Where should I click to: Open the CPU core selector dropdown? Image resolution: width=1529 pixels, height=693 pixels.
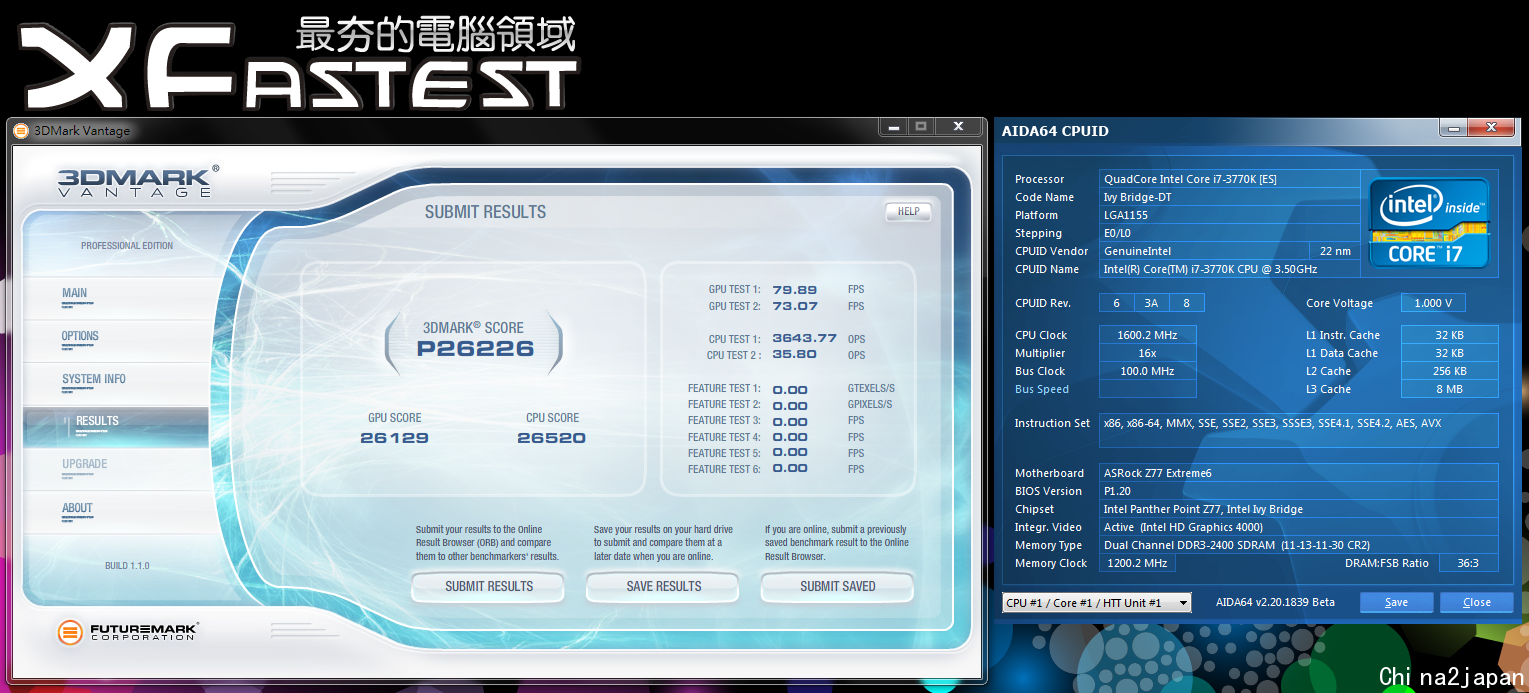point(1096,603)
